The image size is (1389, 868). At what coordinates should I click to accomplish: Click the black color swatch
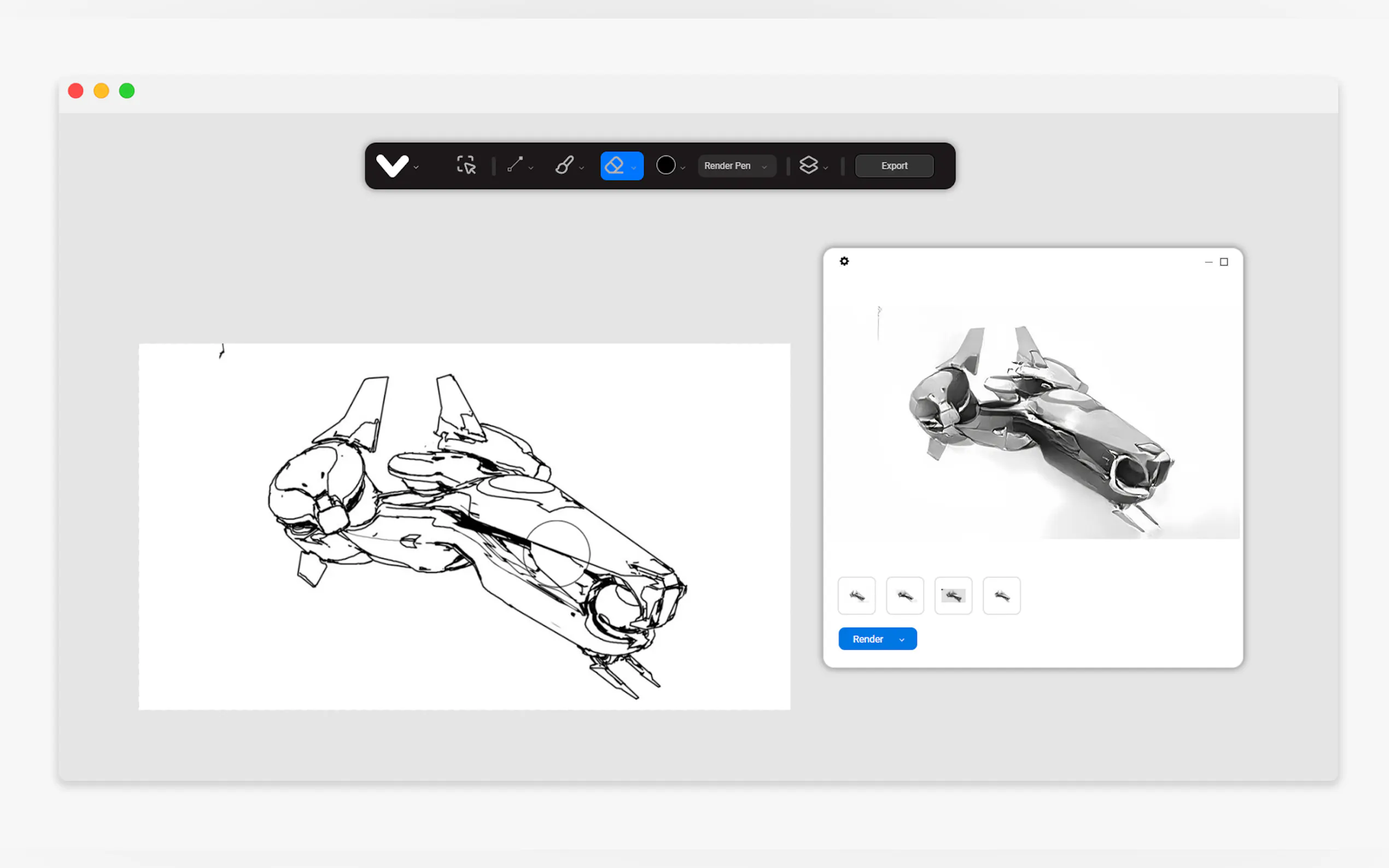click(x=666, y=165)
